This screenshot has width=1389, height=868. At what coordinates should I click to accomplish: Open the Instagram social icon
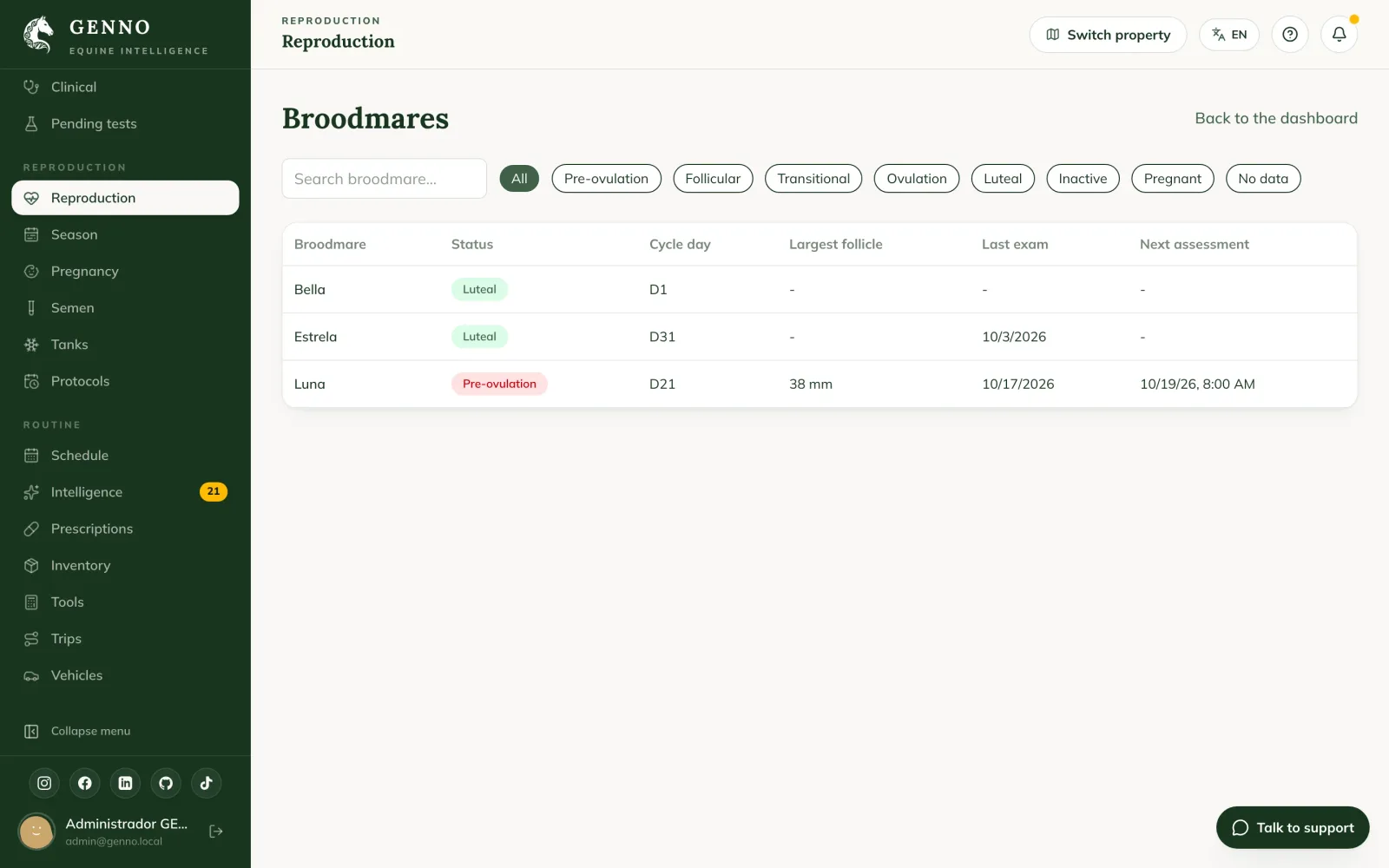[x=44, y=783]
